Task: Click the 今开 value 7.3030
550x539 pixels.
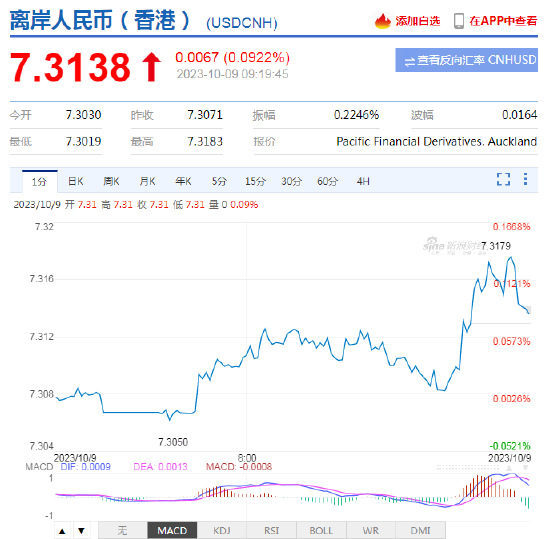Action: click(83, 115)
